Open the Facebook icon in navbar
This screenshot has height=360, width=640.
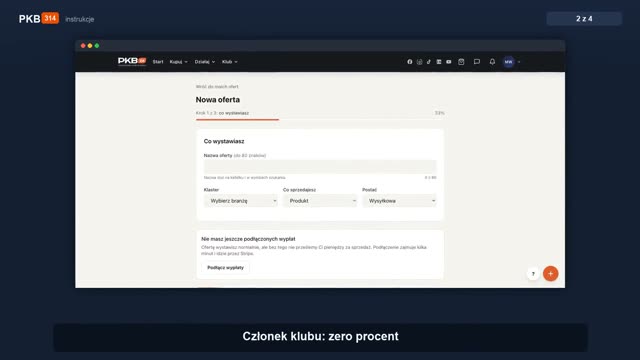[409, 62]
